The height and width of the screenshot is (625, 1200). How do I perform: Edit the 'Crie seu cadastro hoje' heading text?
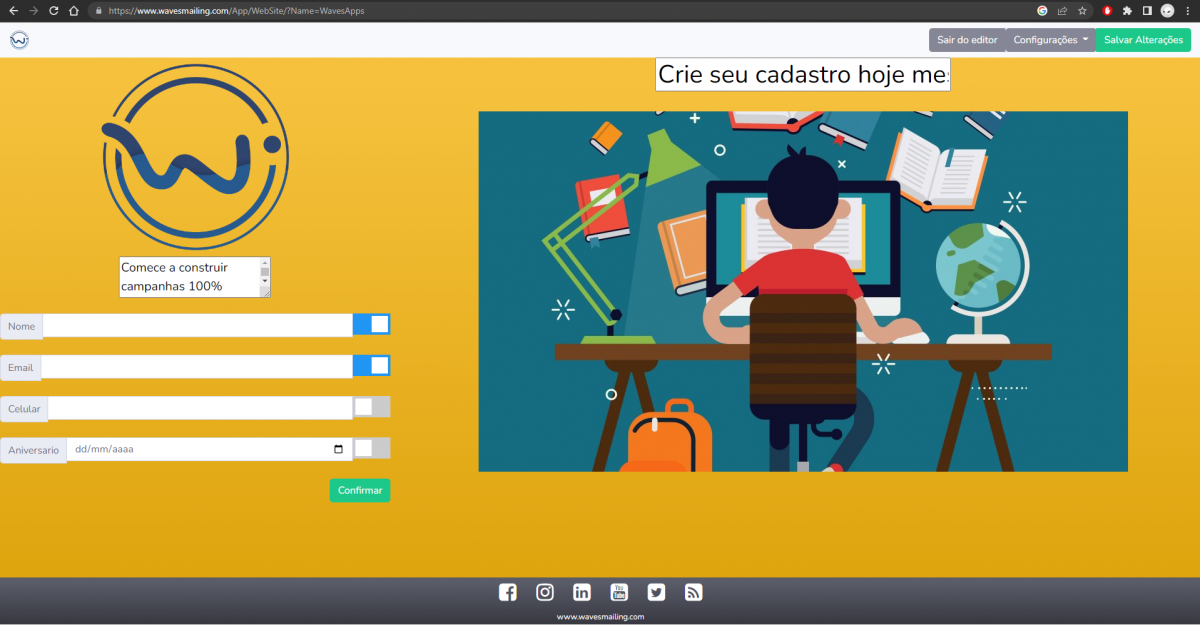(802, 75)
